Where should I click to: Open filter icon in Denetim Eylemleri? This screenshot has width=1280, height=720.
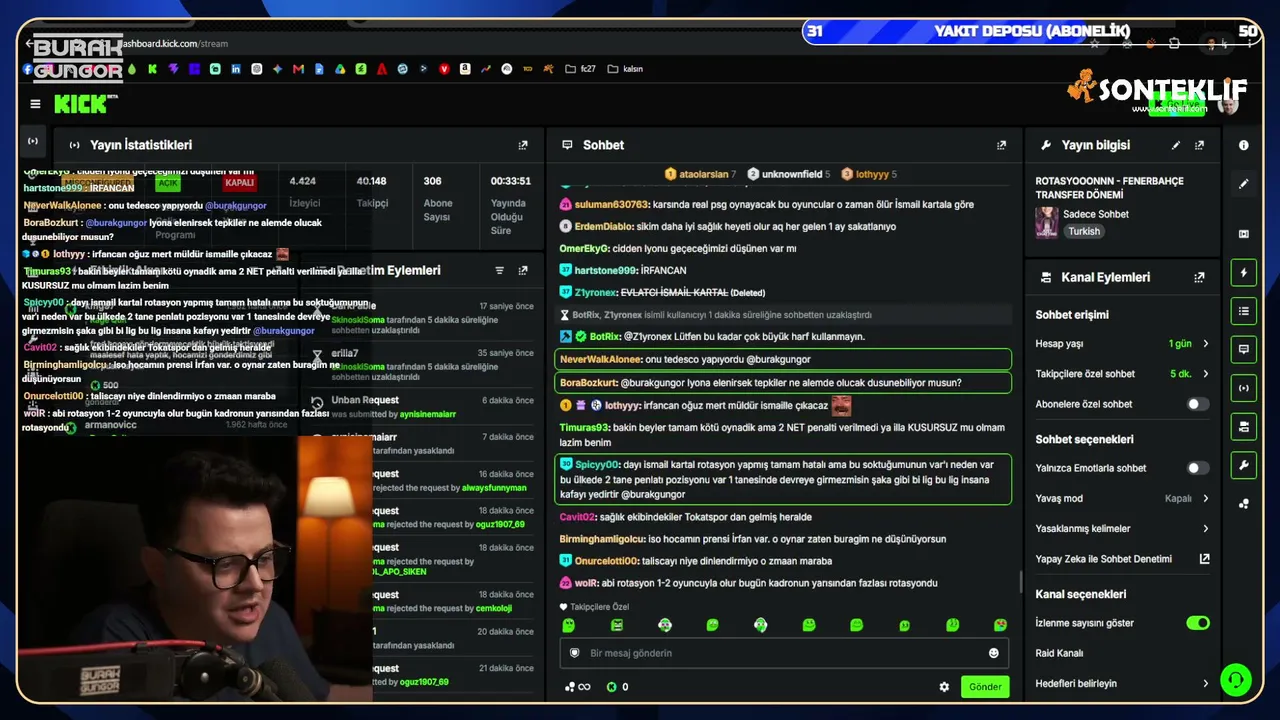click(x=500, y=270)
